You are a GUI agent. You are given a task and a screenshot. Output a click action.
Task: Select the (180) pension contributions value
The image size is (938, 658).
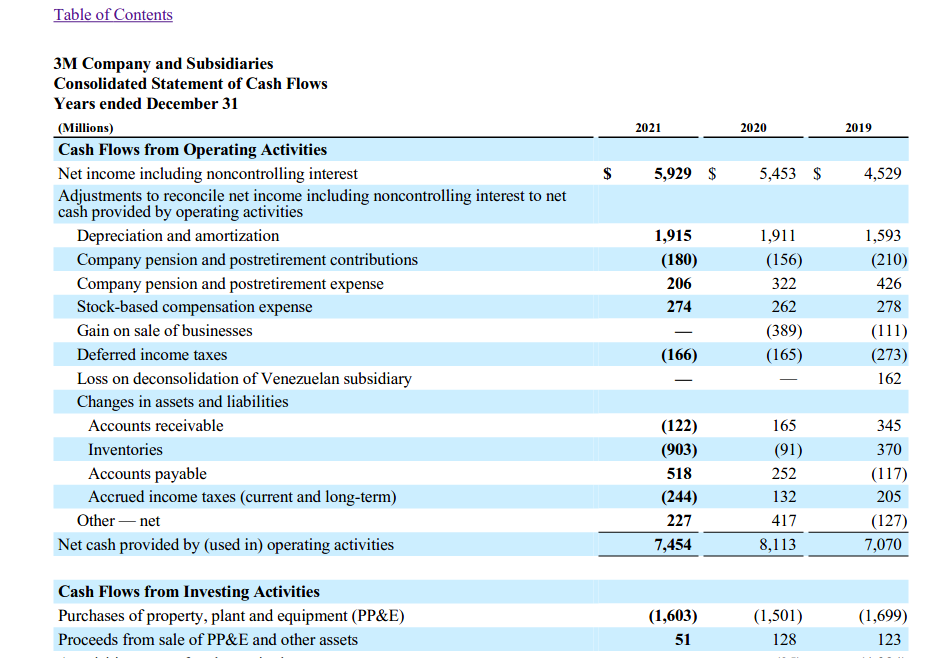(679, 260)
